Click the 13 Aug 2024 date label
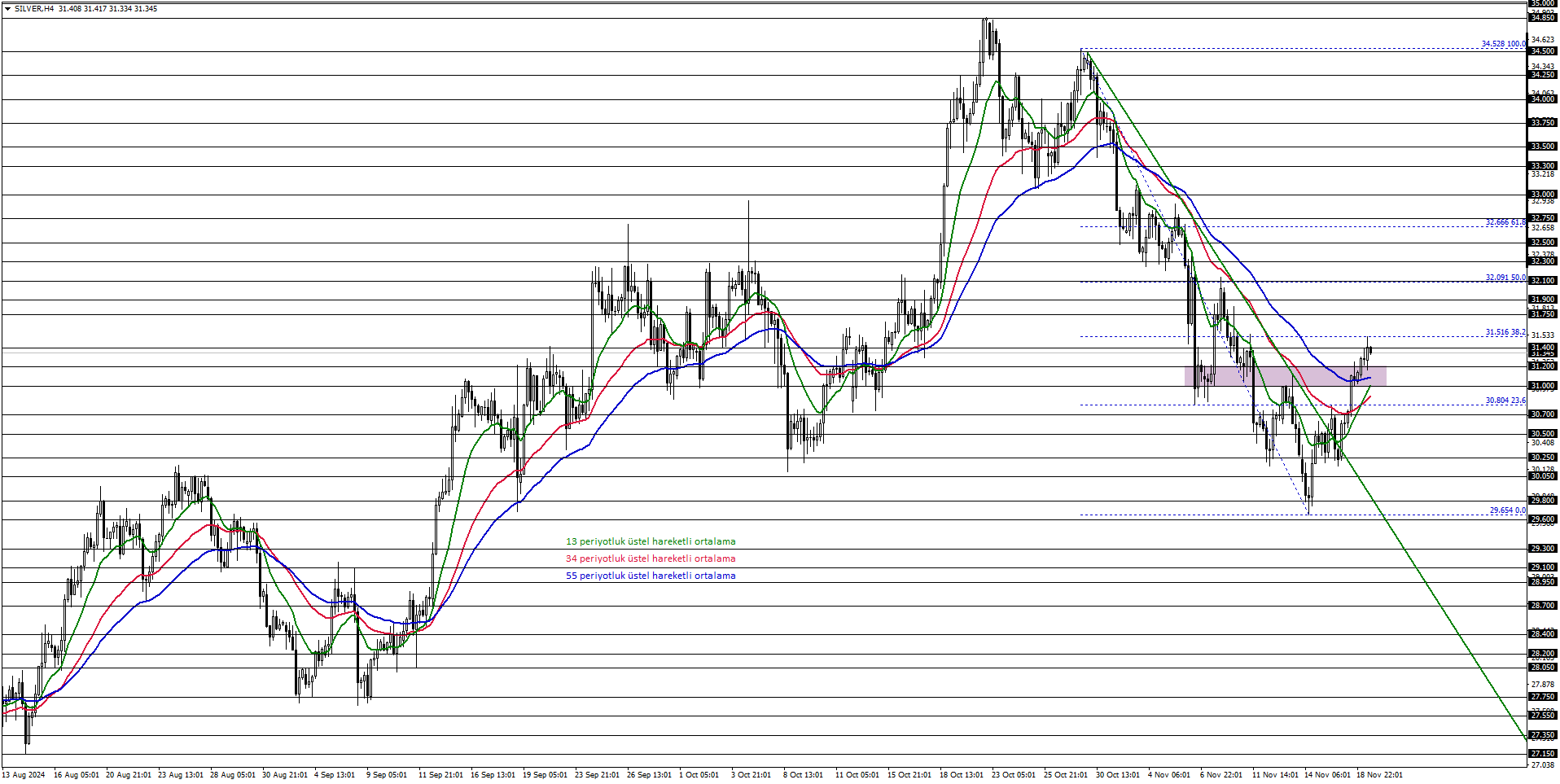 click(x=24, y=775)
